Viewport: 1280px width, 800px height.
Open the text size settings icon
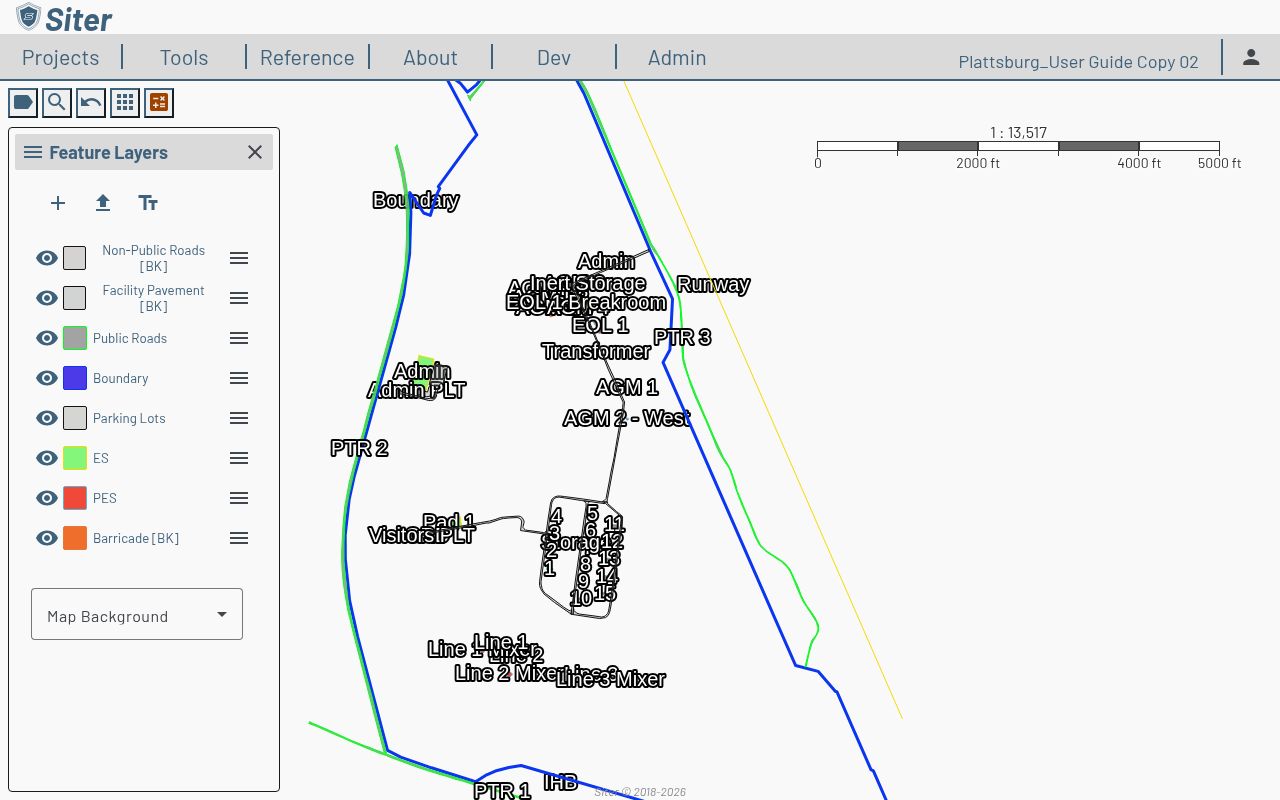pos(148,203)
